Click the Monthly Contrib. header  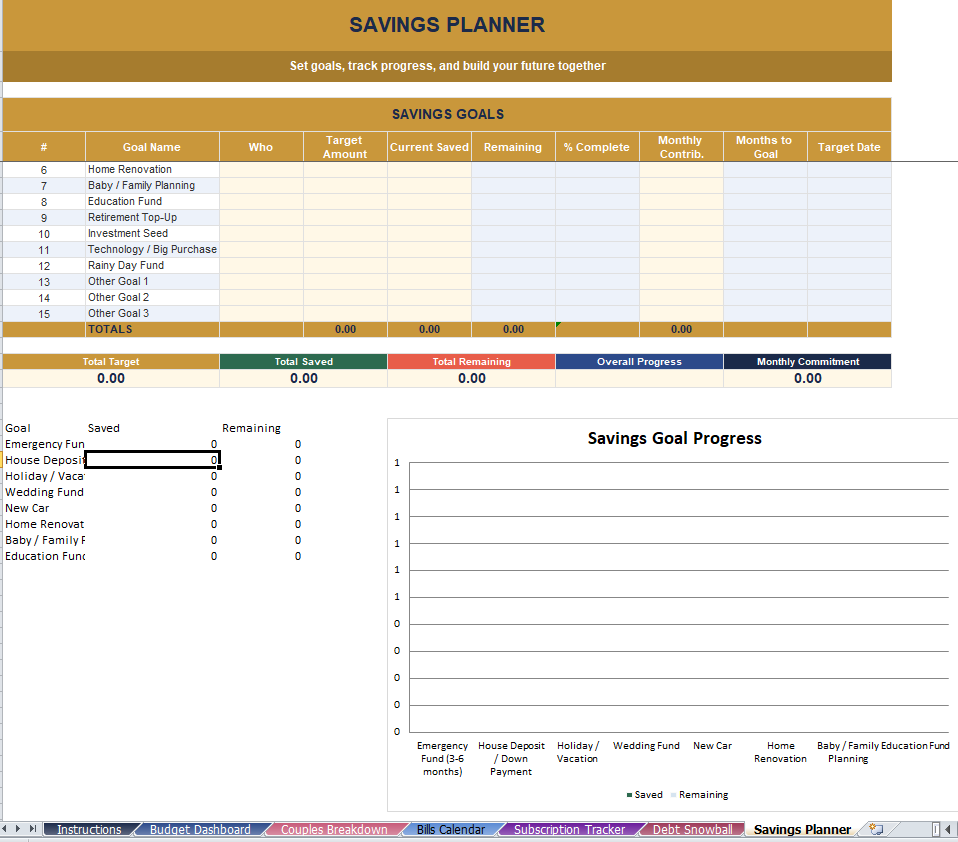pos(681,147)
